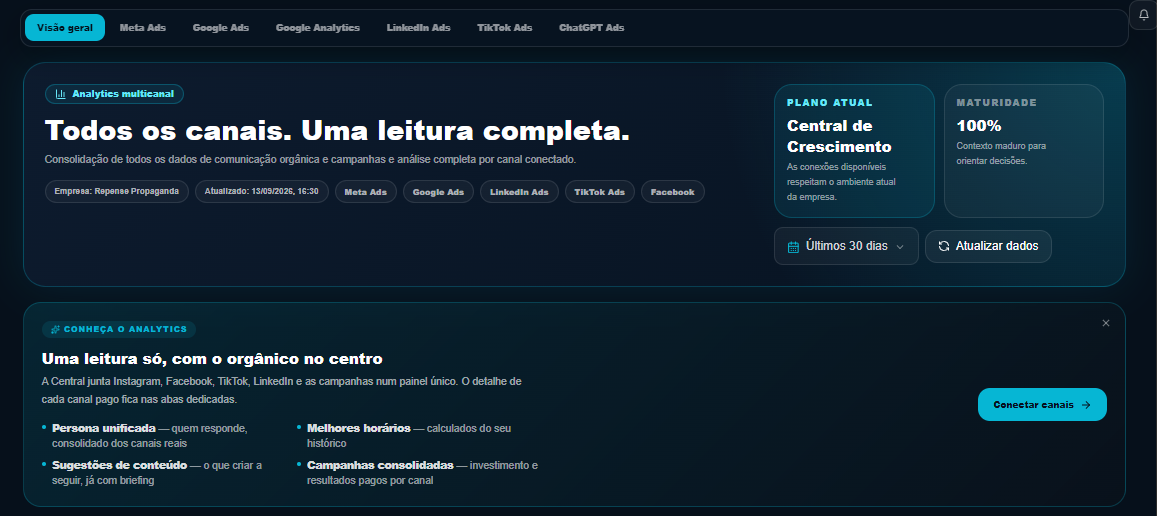Open the TikTok Ads tab

[x=504, y=27]
